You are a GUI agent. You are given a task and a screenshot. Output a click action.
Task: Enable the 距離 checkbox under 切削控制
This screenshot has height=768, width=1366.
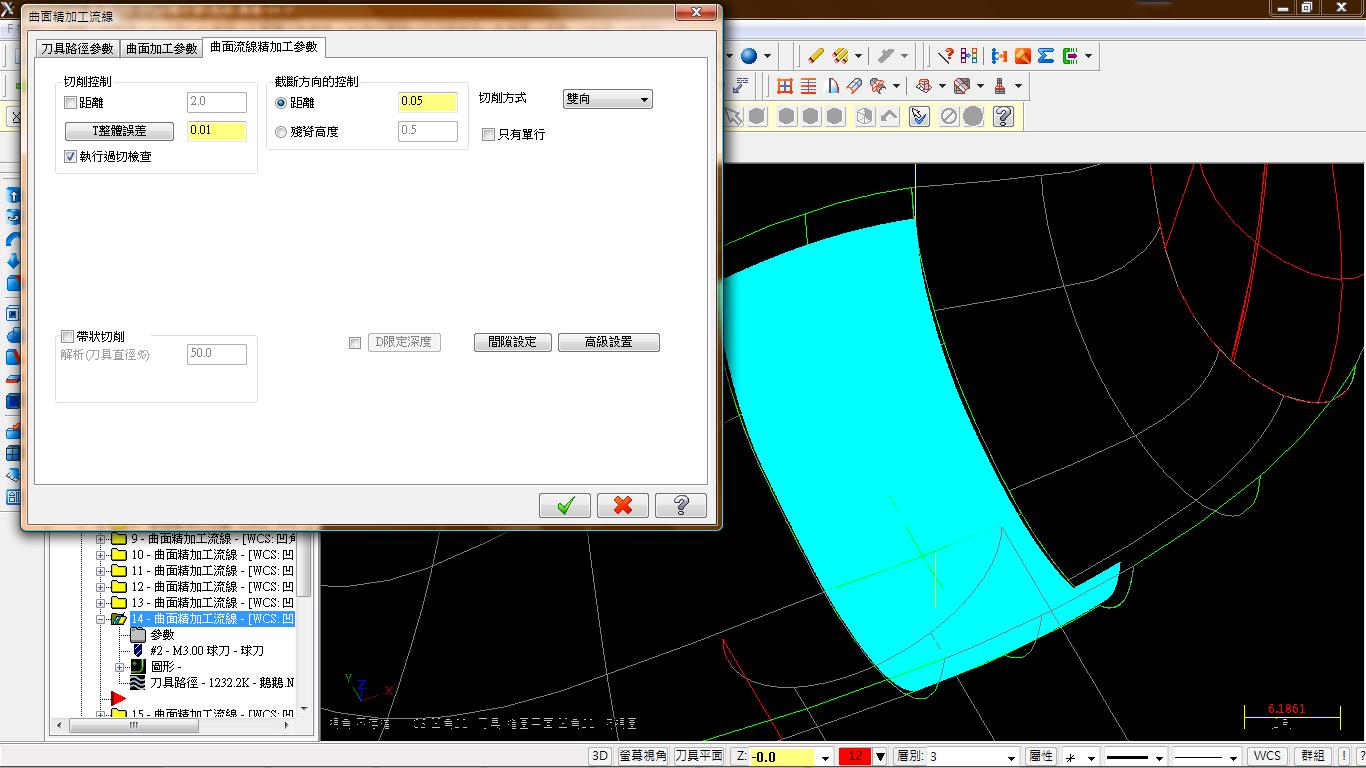(x=70, y=103)
